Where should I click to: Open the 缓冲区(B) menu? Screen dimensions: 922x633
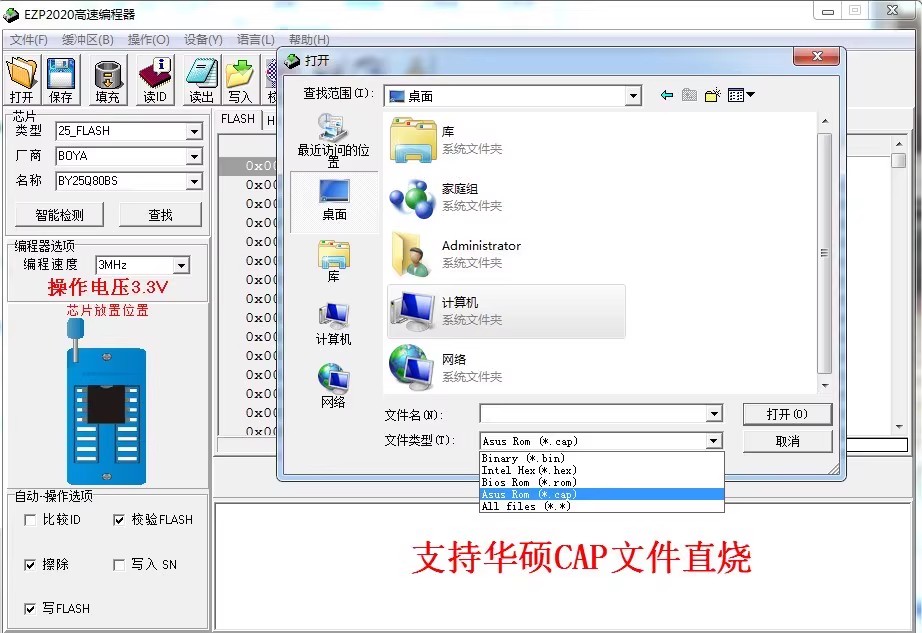coord(88,40)
